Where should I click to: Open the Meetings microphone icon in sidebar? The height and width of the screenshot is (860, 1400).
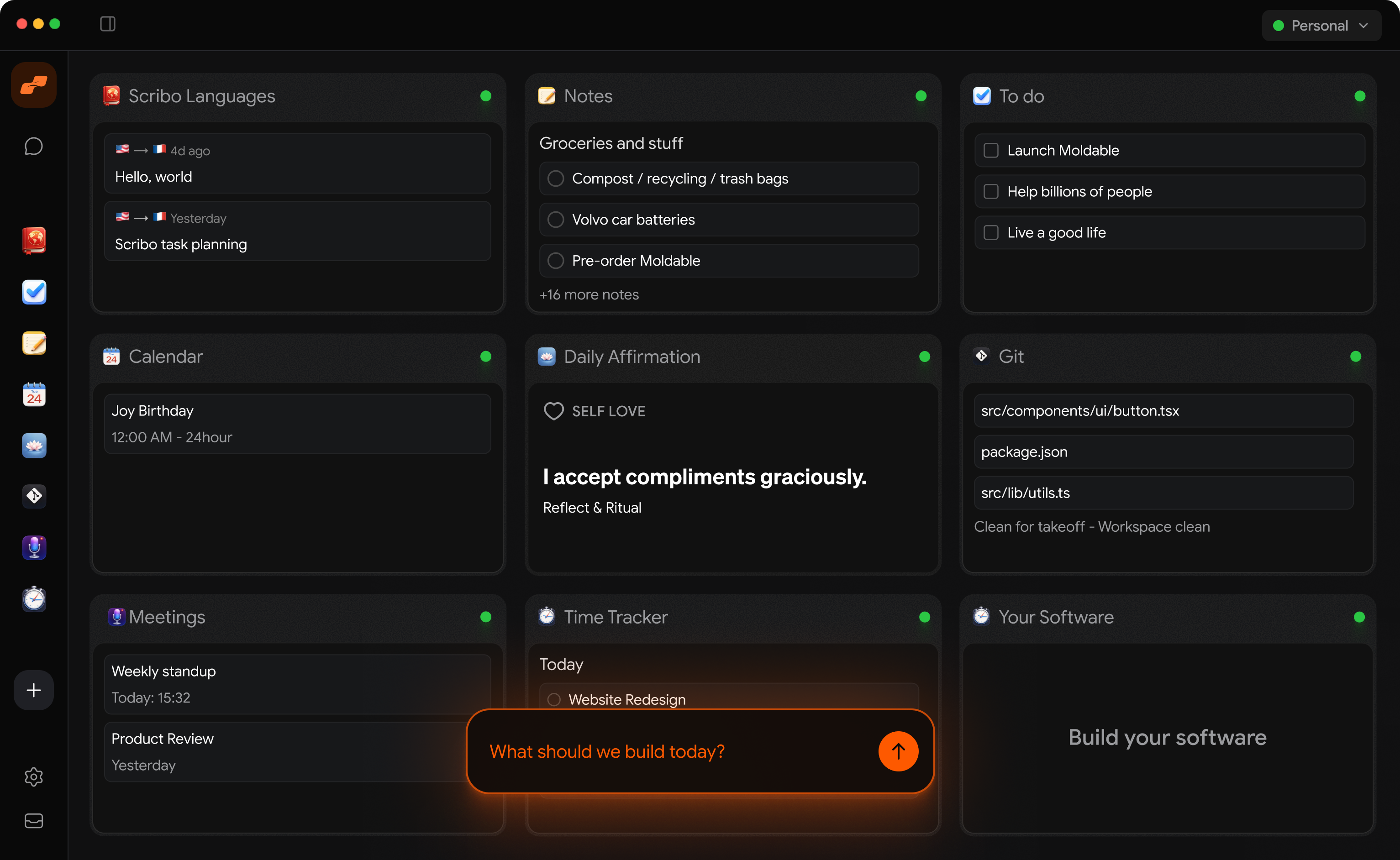point(34,547)
